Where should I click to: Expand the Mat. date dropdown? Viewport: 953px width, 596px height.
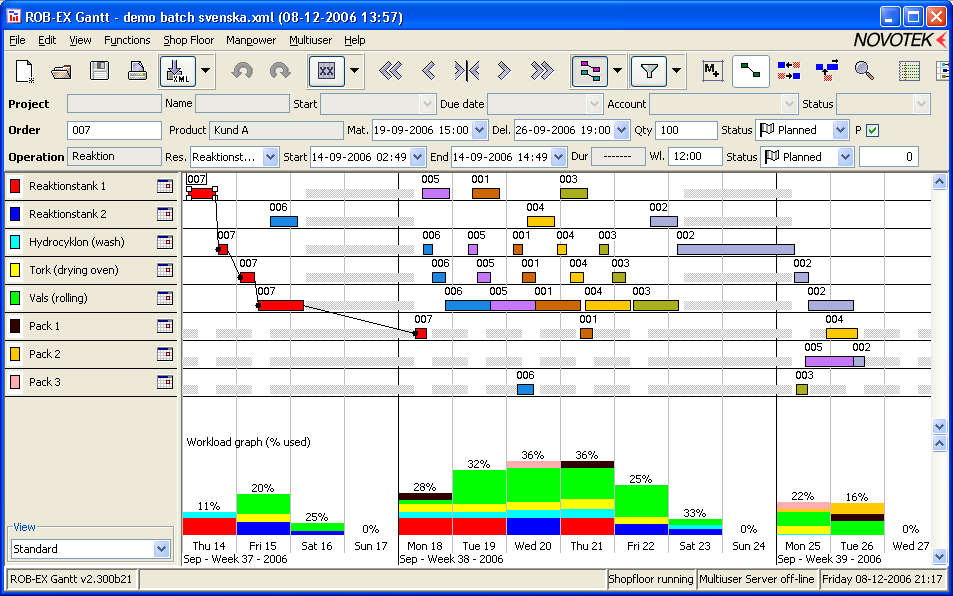coord(480,130)
